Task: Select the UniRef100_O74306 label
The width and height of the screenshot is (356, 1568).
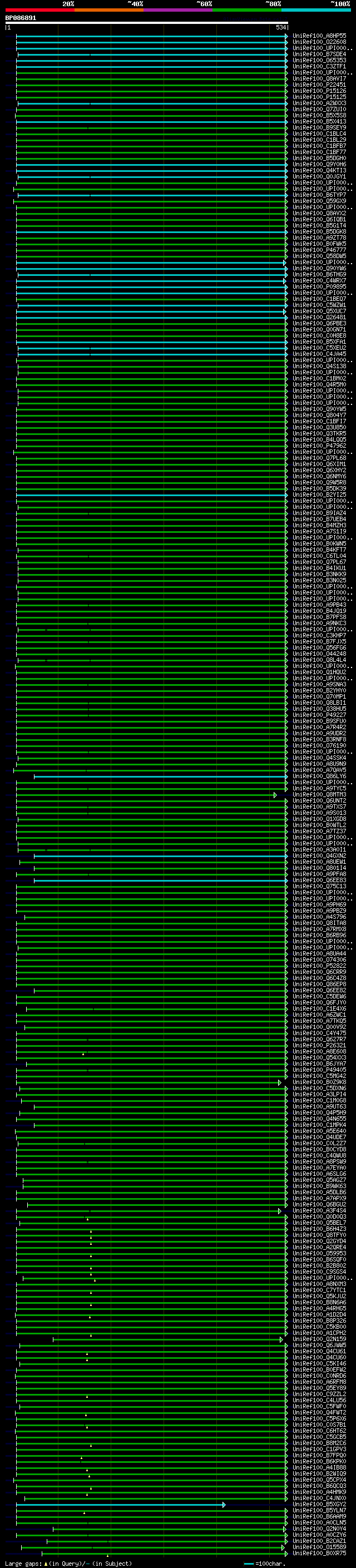Action: tap(319, 960)
